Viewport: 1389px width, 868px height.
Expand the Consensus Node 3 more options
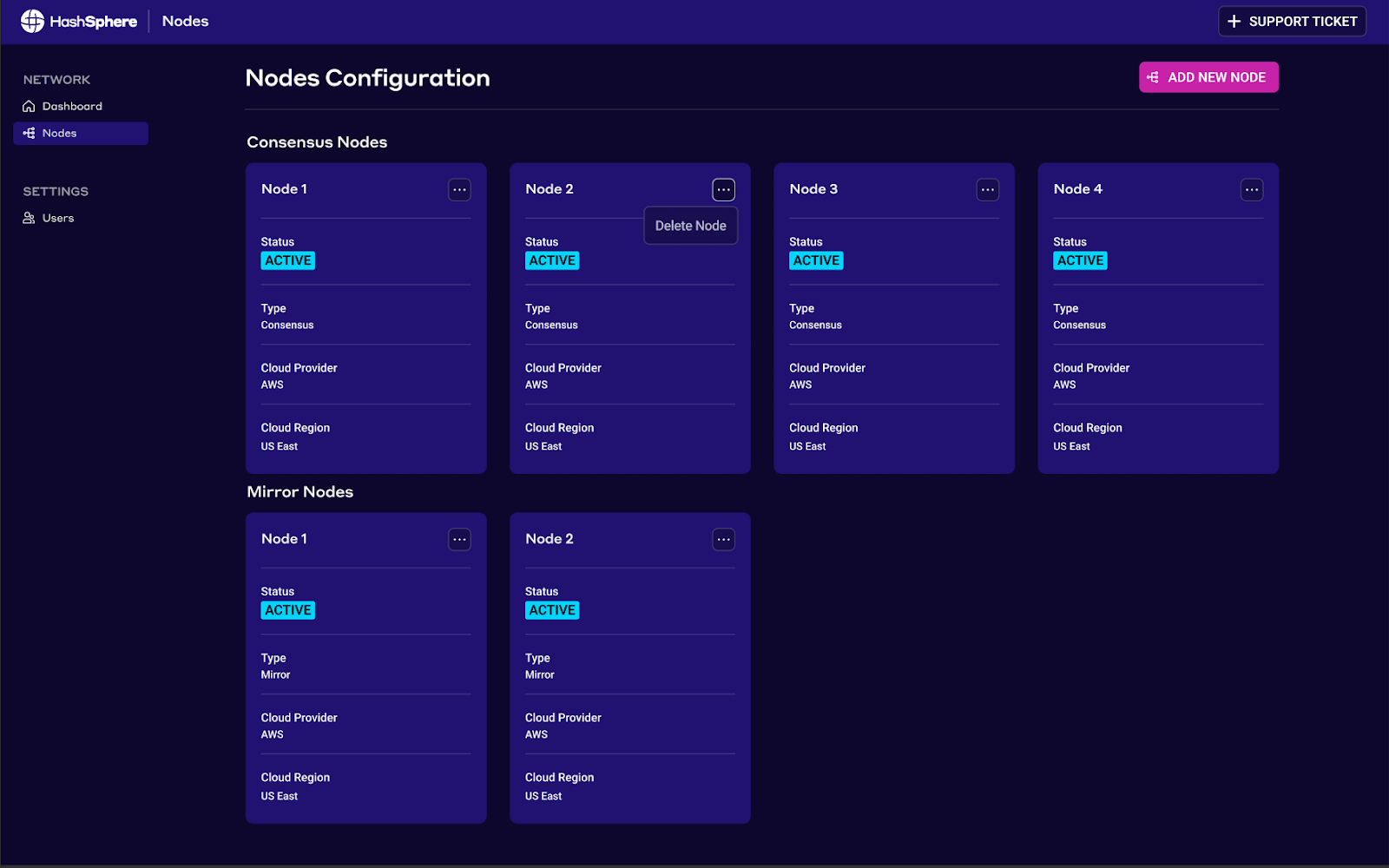click(987, 189)
